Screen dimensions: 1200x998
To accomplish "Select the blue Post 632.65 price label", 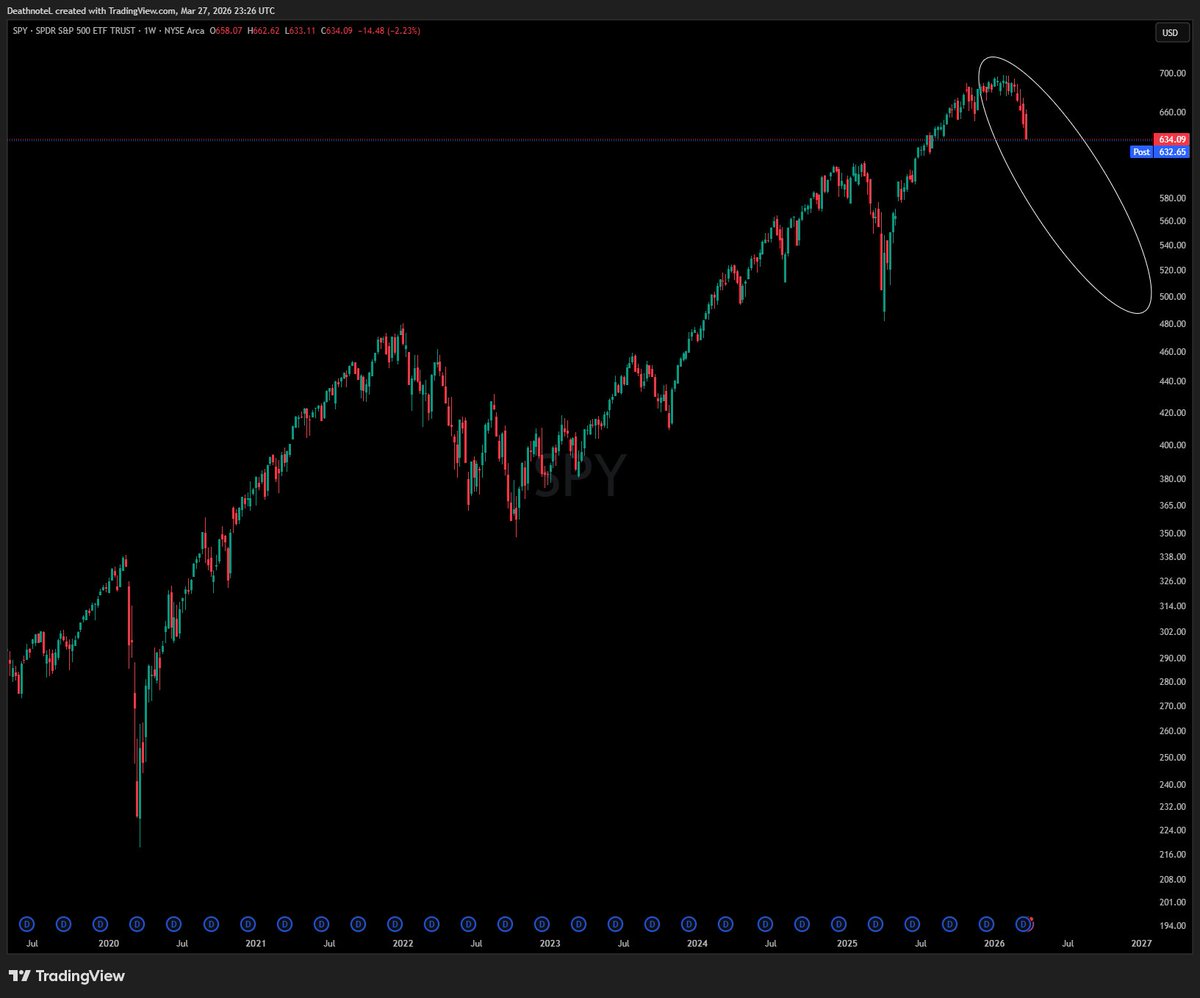I will (x=1159, y=152).
